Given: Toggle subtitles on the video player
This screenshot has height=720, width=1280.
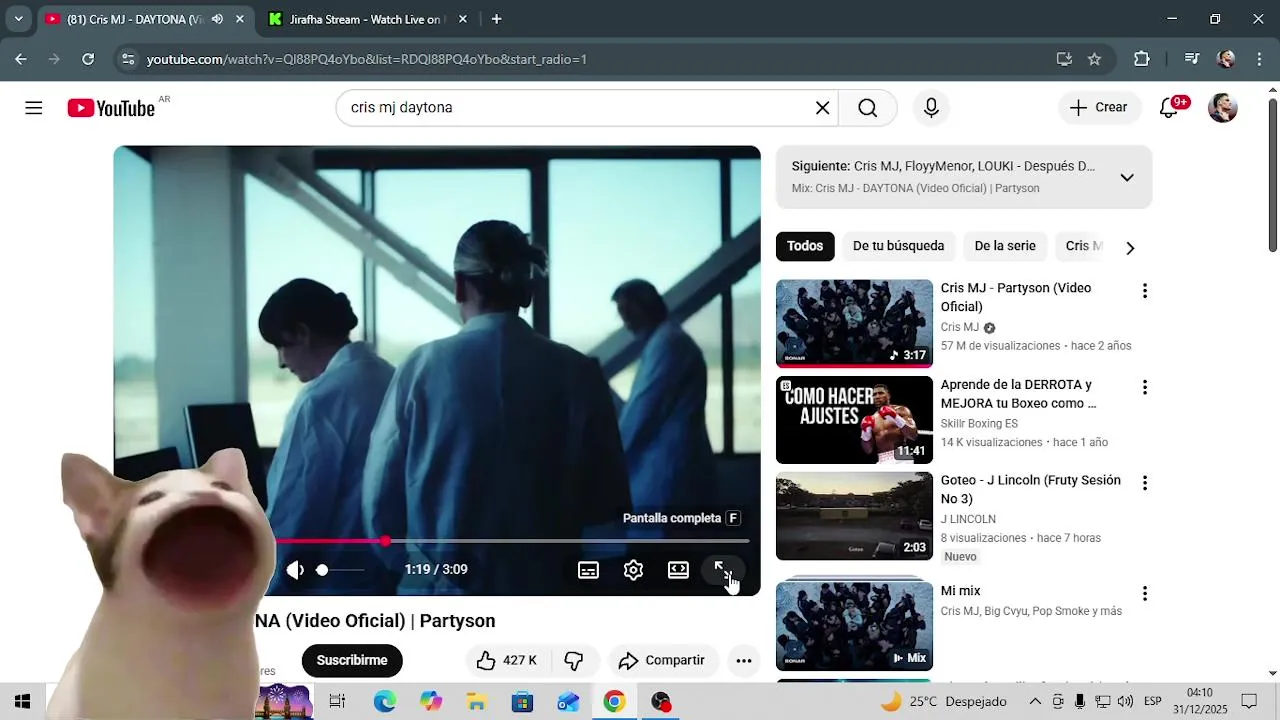Looking at the screenshot, I should pyautogui.click(x=588, y=570).
